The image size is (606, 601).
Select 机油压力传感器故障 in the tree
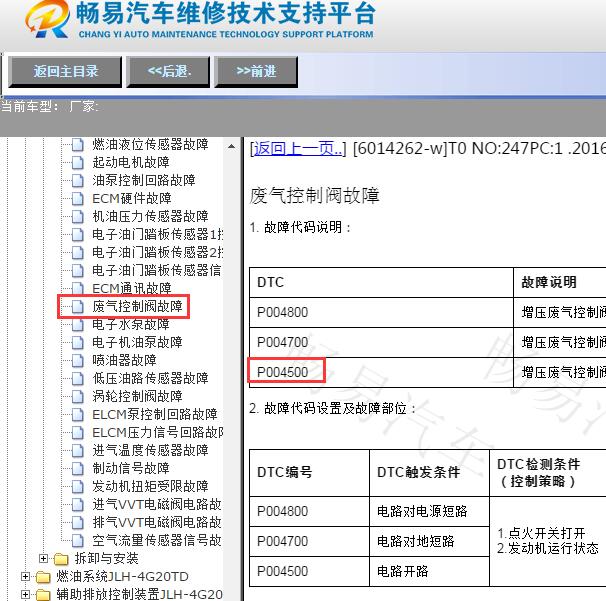(x=150, y=216)
